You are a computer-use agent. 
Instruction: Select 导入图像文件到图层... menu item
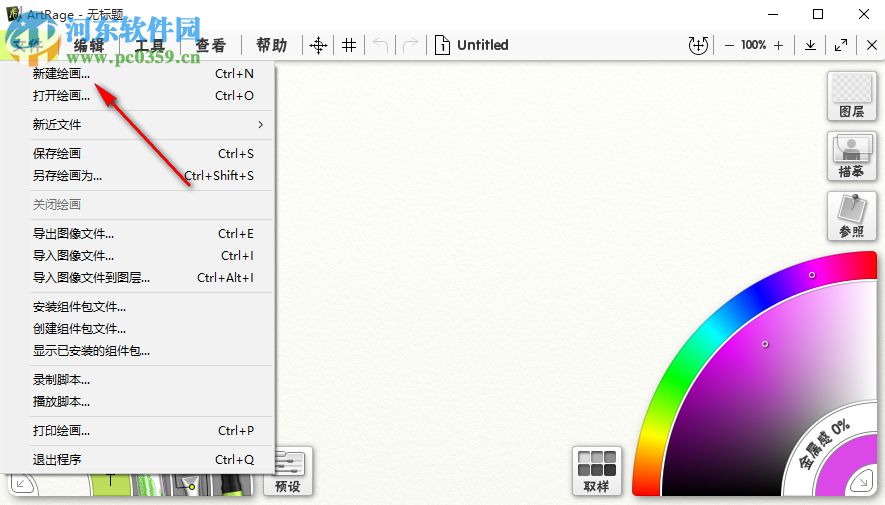point(138,278)
